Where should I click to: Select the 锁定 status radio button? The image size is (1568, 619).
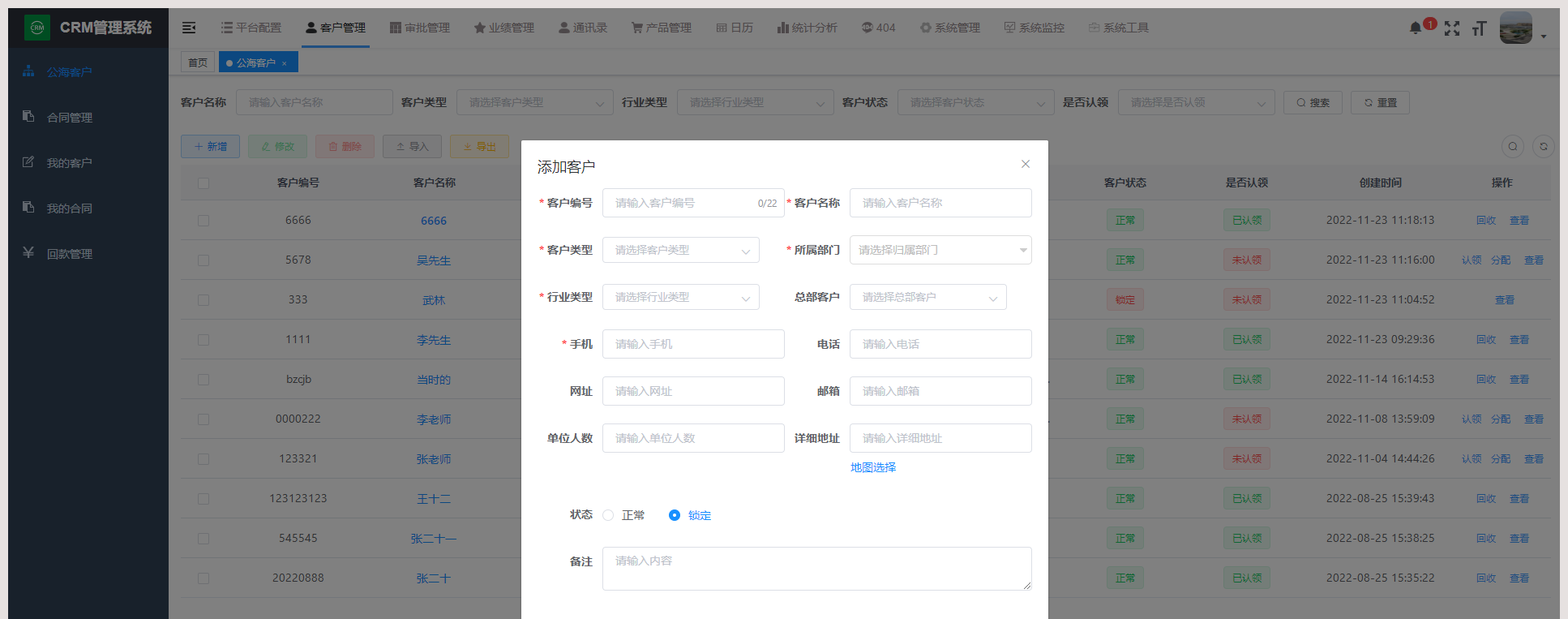point(675,515)
